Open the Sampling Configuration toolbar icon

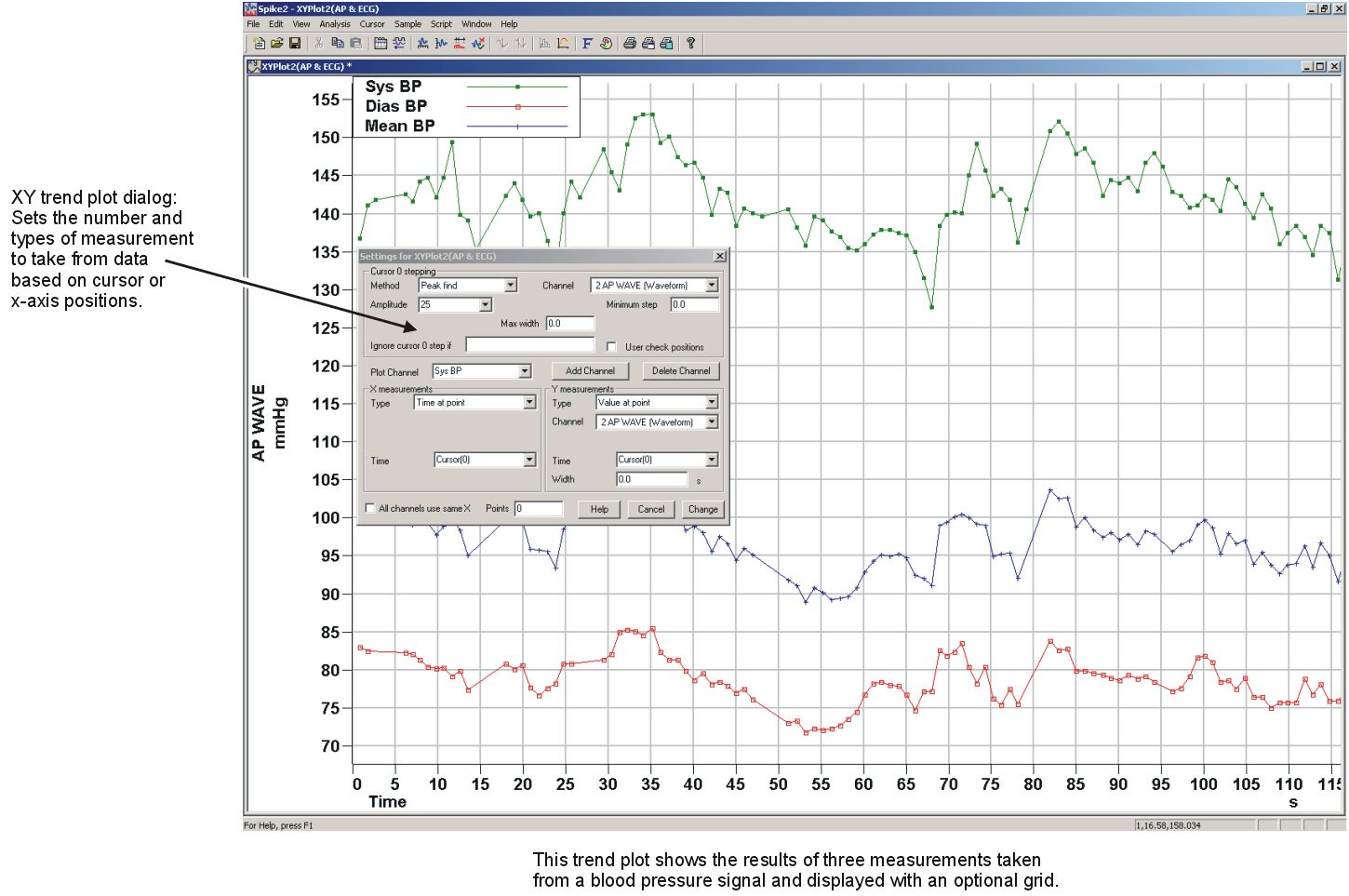(x=381, y=43)
